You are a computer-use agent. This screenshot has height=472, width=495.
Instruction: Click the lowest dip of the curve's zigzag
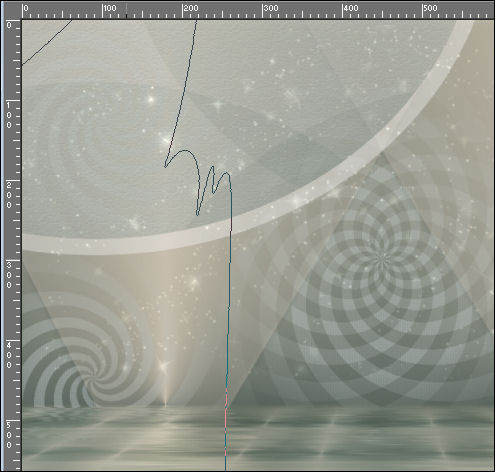coord(197,214)
